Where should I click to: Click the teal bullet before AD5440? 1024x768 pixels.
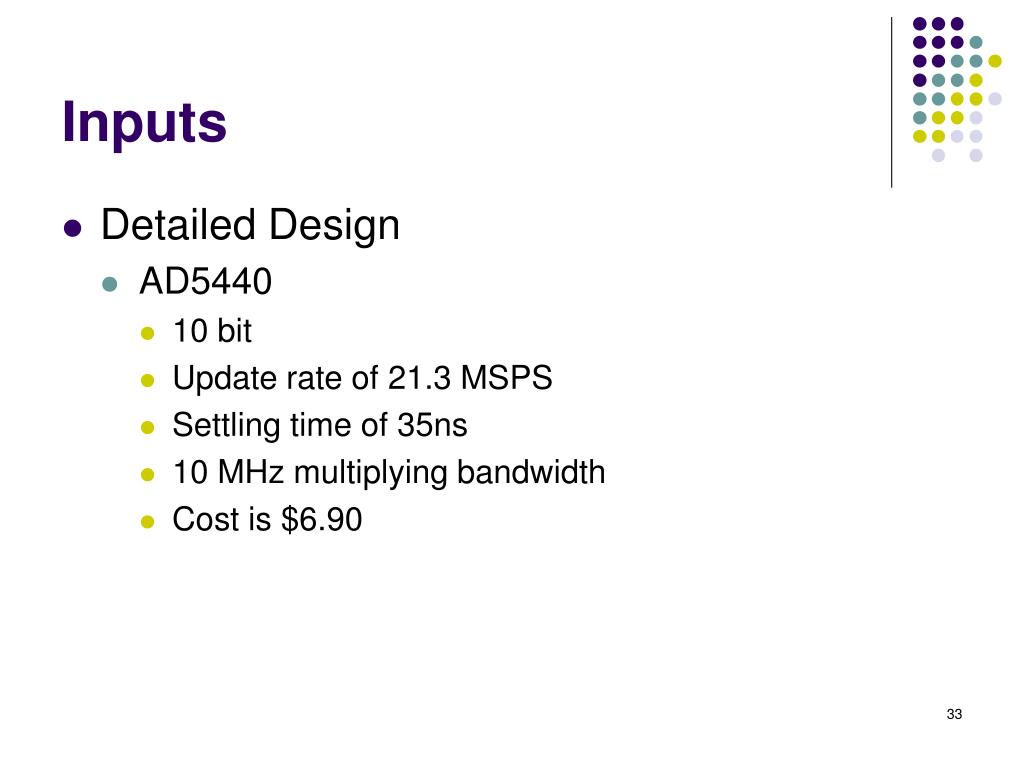click(110, 284)
